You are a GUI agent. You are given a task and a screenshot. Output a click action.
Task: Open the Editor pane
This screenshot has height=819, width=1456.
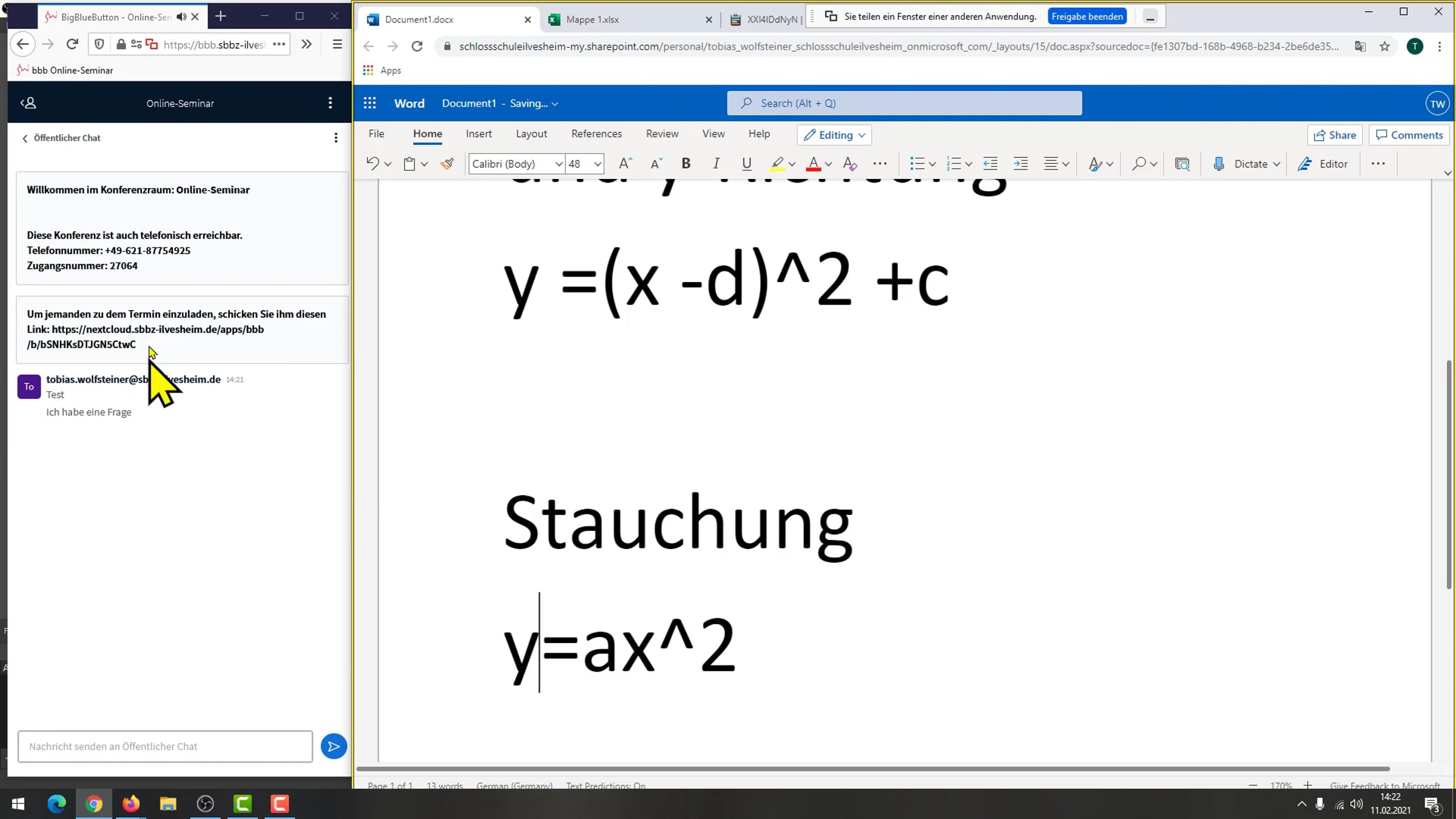pos(1323,164)
